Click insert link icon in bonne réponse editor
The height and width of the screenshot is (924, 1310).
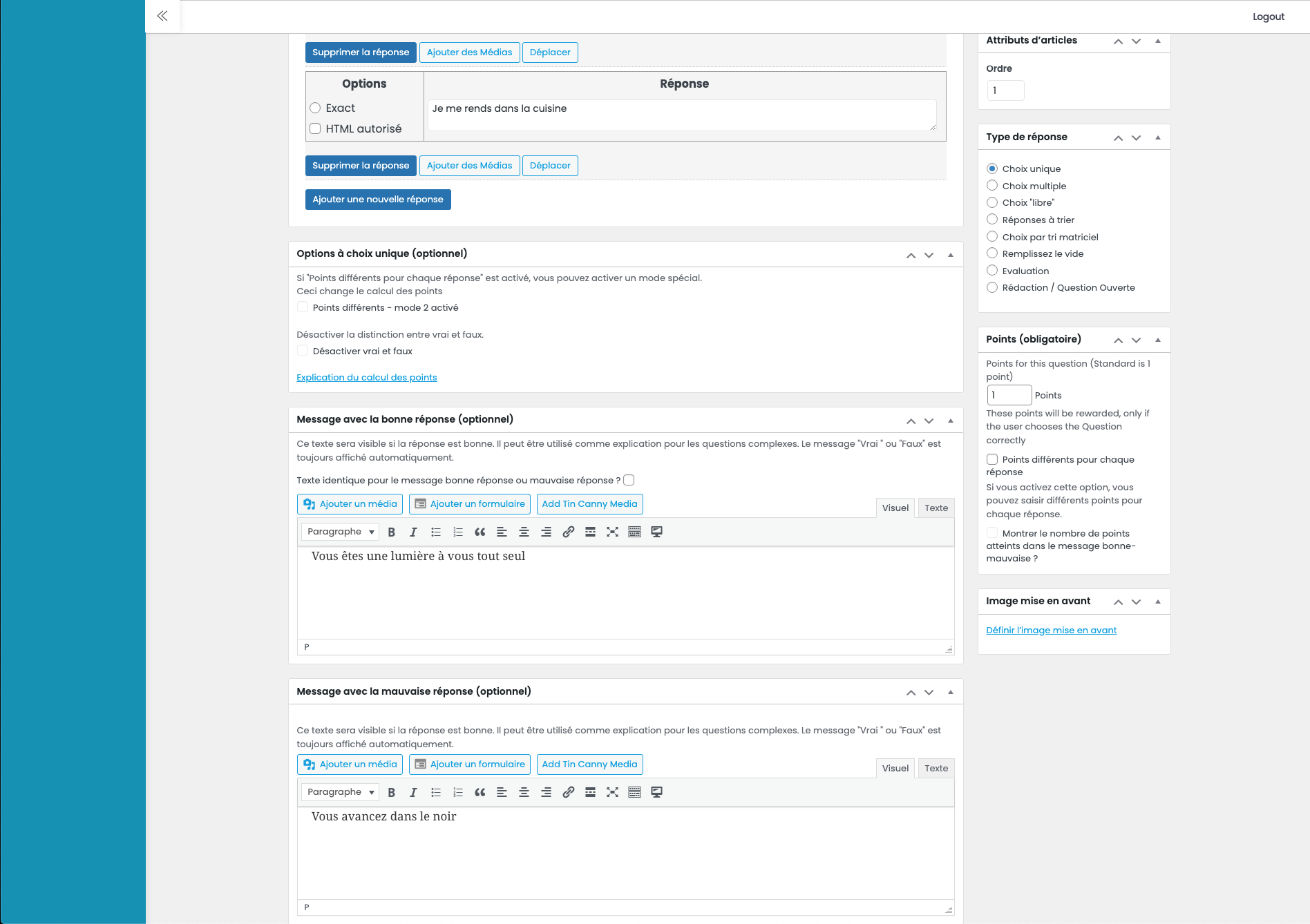[568, 532]
